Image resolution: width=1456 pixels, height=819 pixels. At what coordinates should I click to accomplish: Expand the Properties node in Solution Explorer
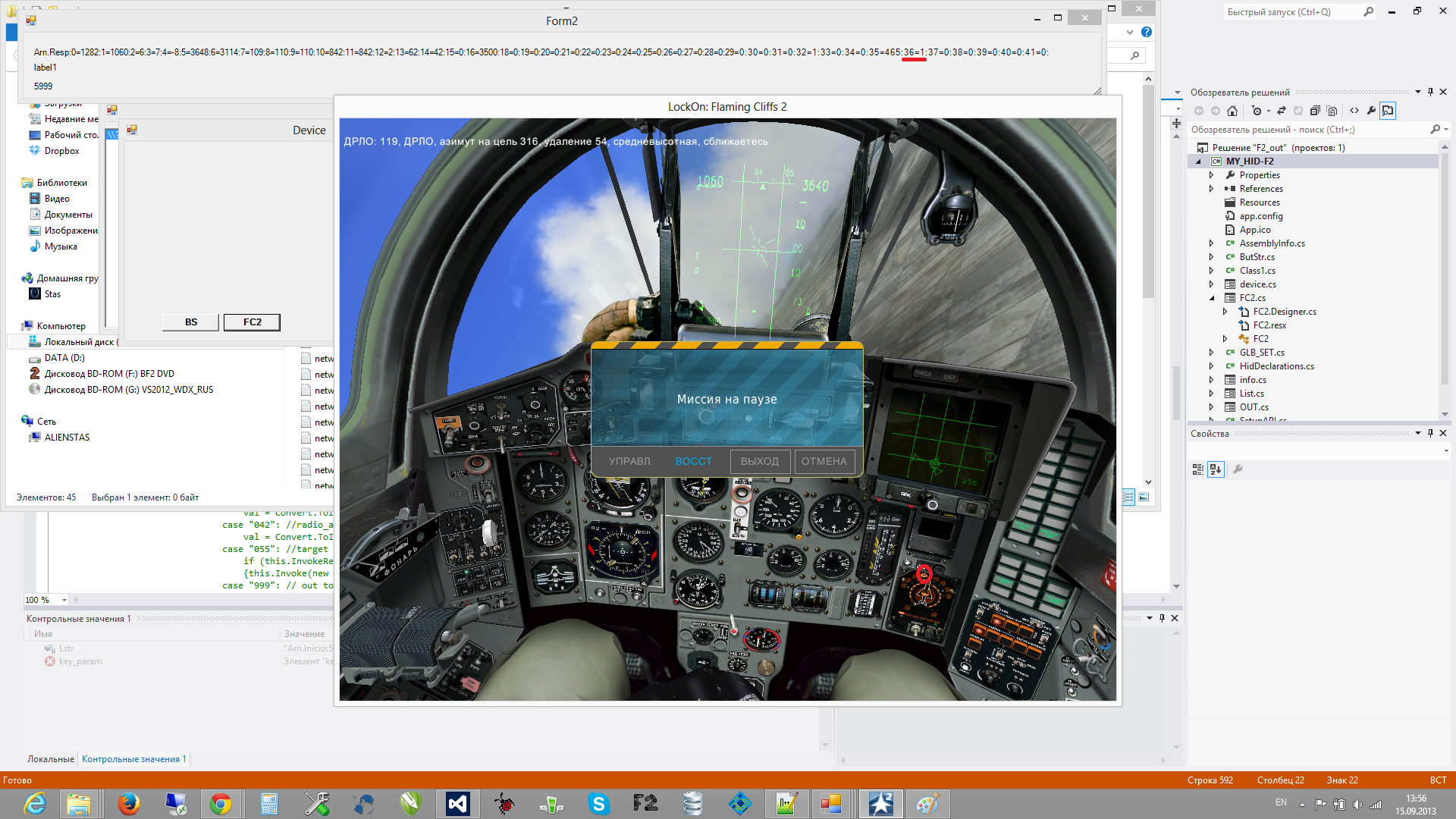coord(1212,175)
